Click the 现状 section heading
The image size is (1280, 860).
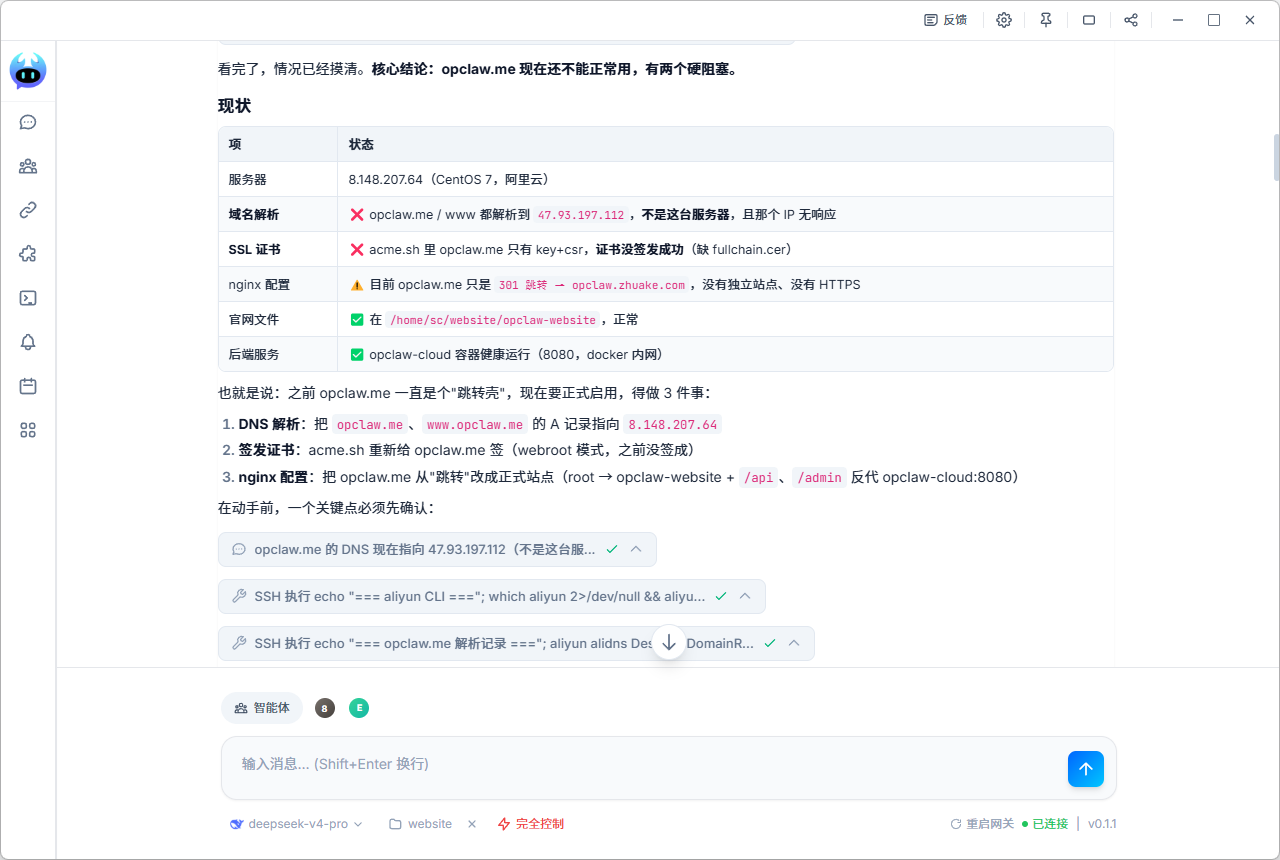coord(234,106)
